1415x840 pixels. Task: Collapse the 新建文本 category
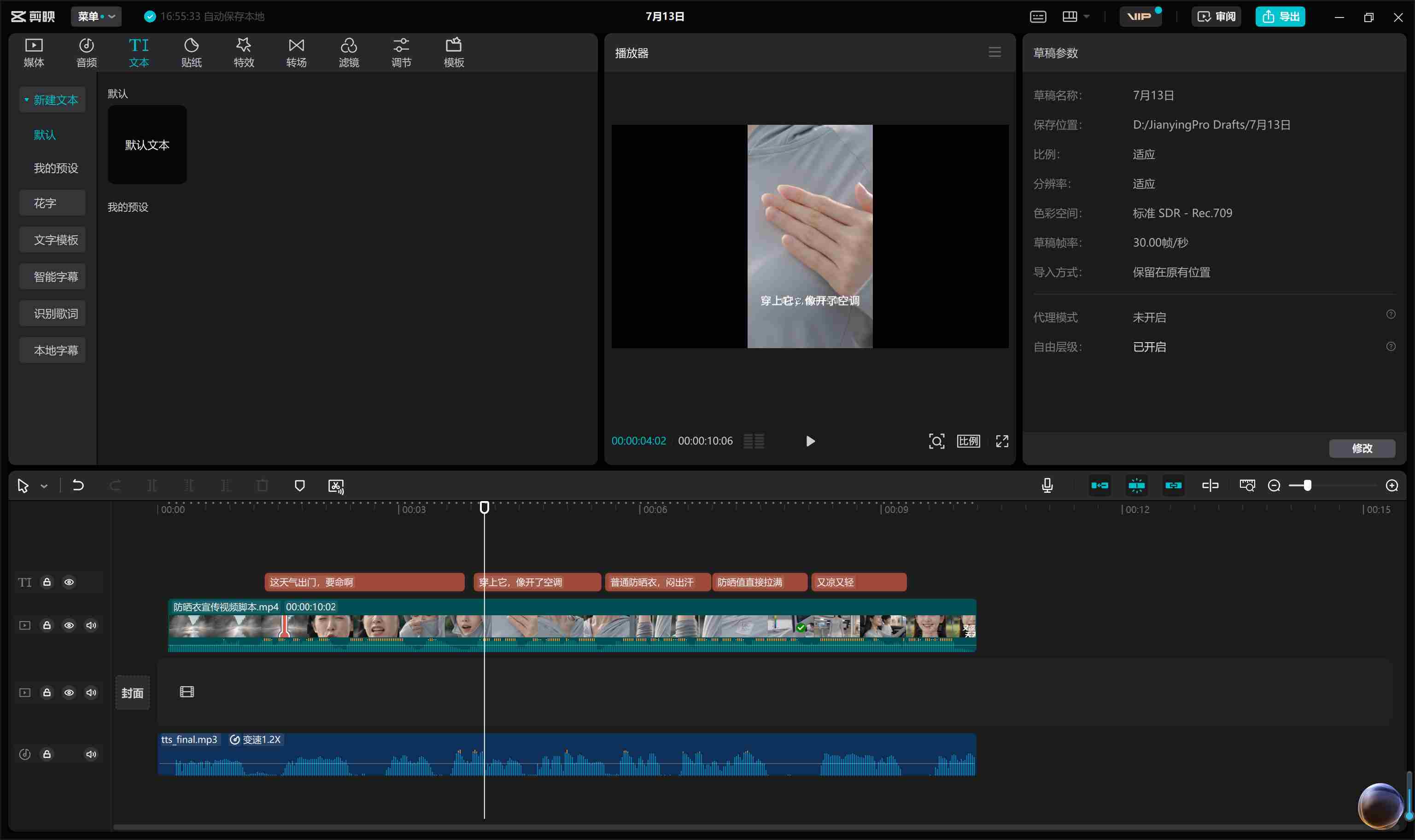pos(52,99)
